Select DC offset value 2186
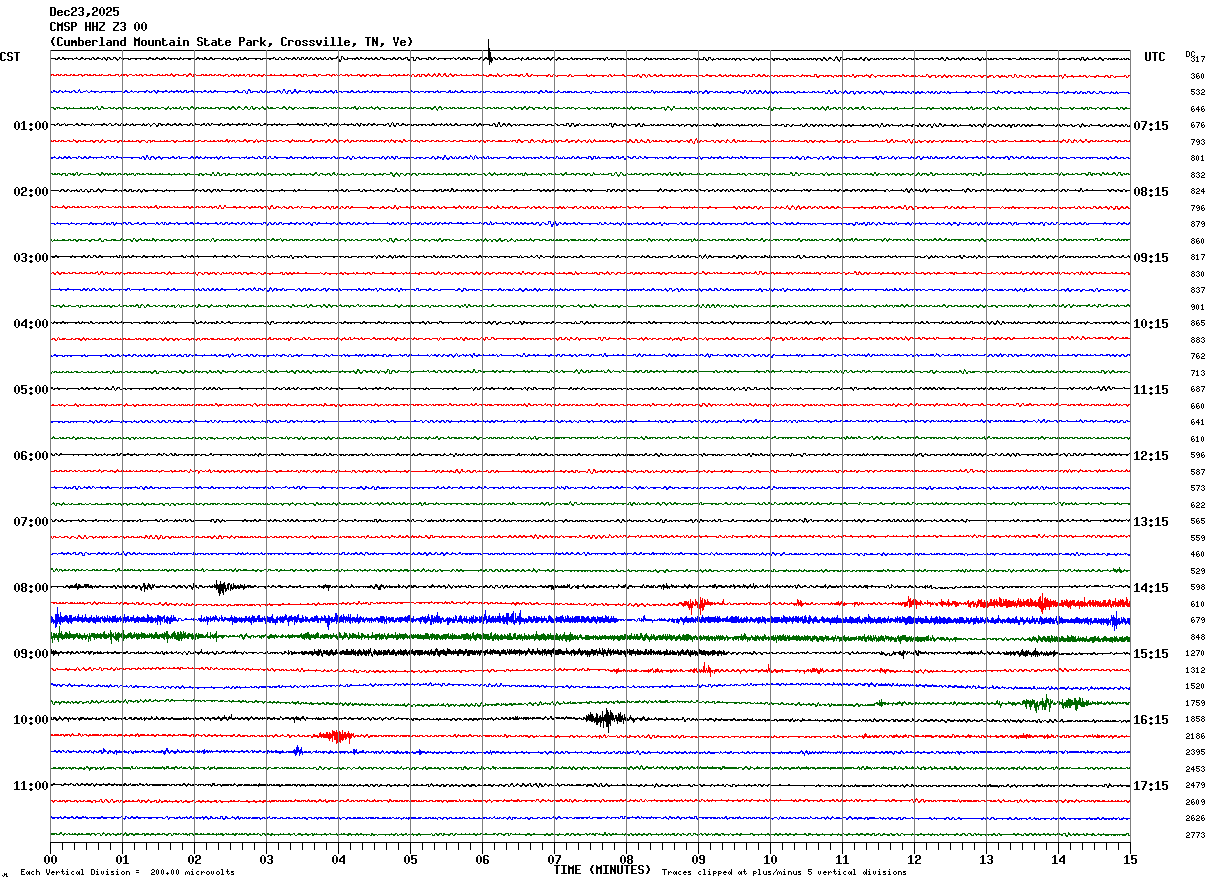Viewport: 1210px width, 886px height. pos(1195,737)
